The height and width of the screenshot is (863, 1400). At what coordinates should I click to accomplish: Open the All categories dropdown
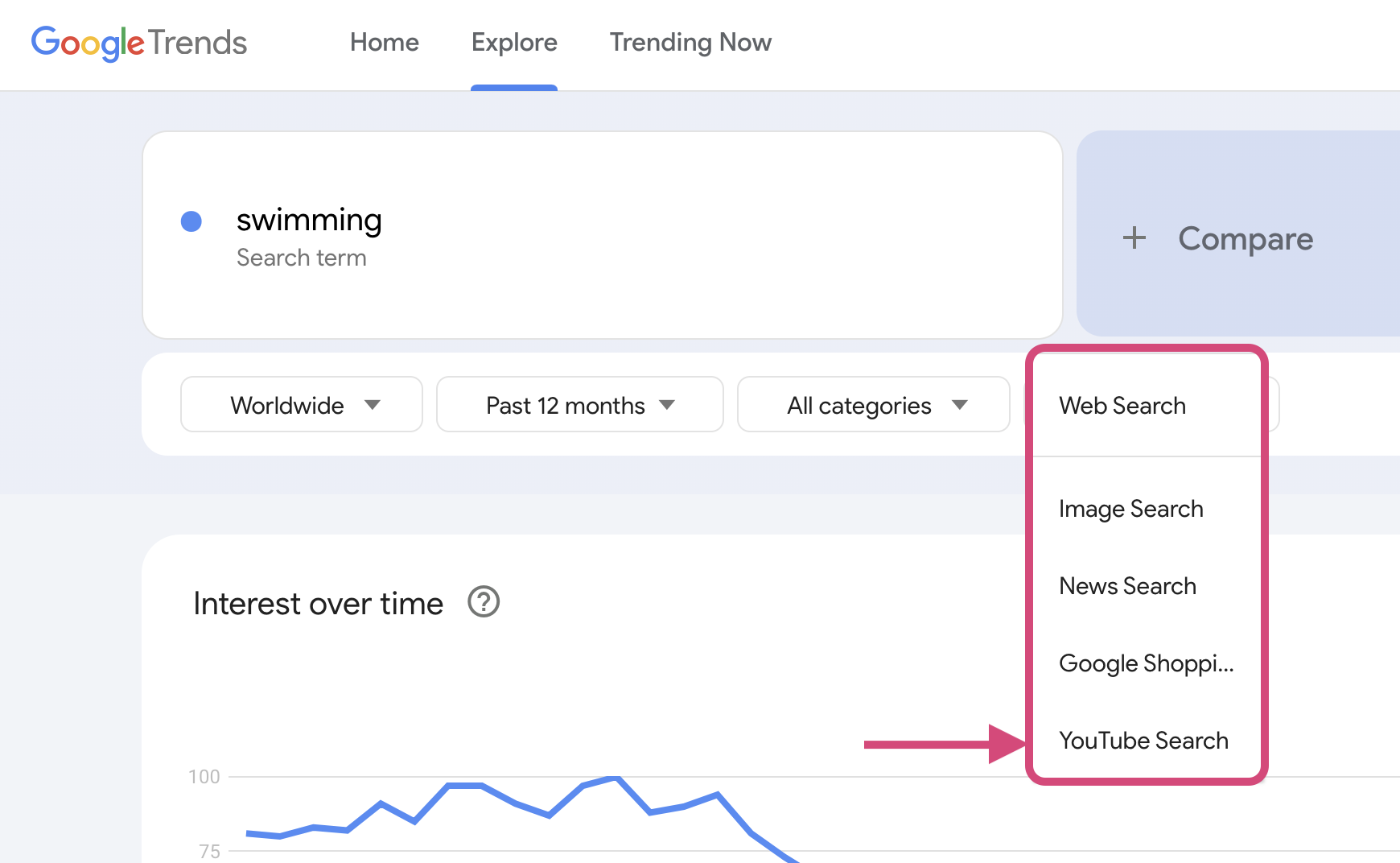pos(873,405)
